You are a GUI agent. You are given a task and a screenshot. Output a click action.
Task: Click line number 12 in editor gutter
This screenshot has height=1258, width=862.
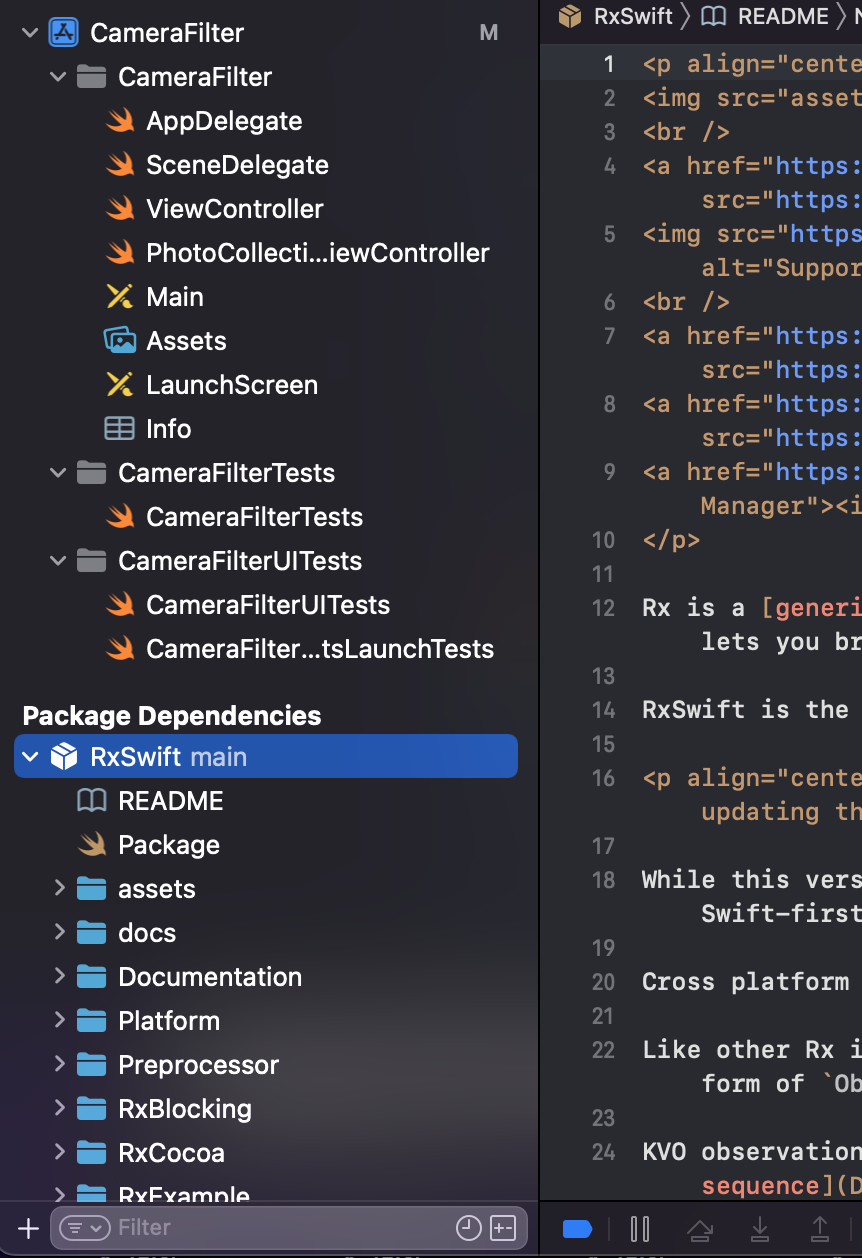click(603, 608)
